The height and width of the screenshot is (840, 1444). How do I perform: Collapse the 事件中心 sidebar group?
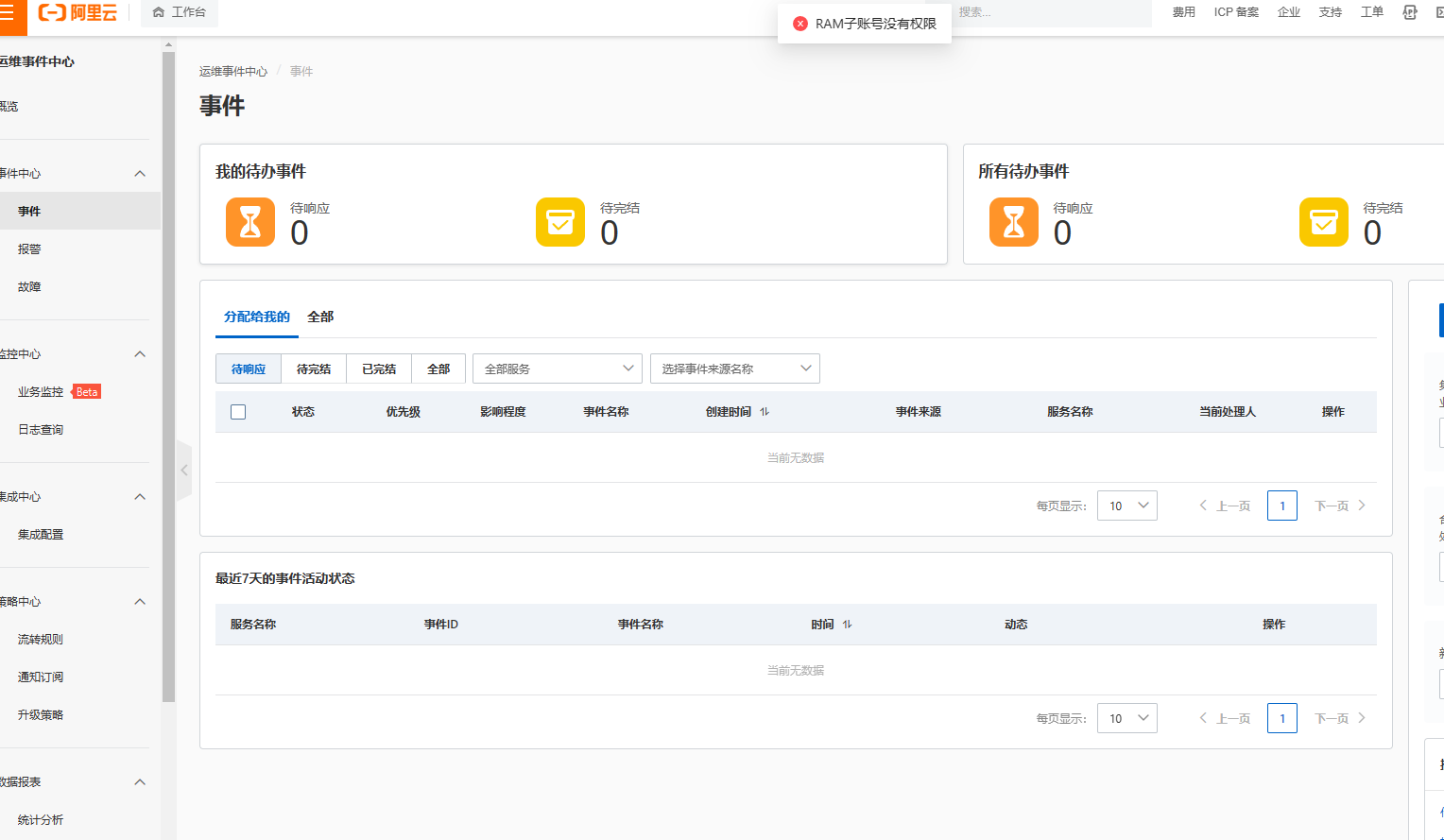(140, 174)
